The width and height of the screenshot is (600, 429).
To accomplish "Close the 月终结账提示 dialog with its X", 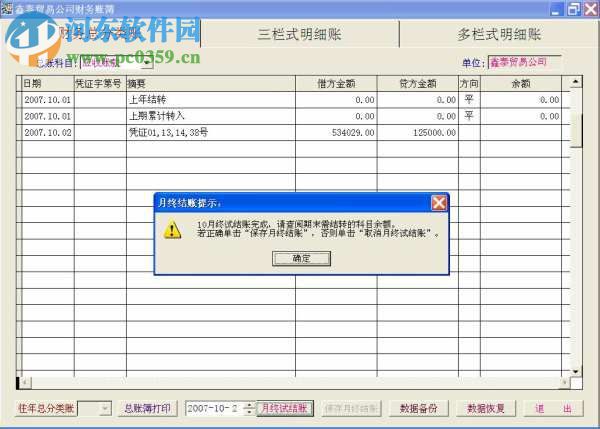I will tap(439, 203).
